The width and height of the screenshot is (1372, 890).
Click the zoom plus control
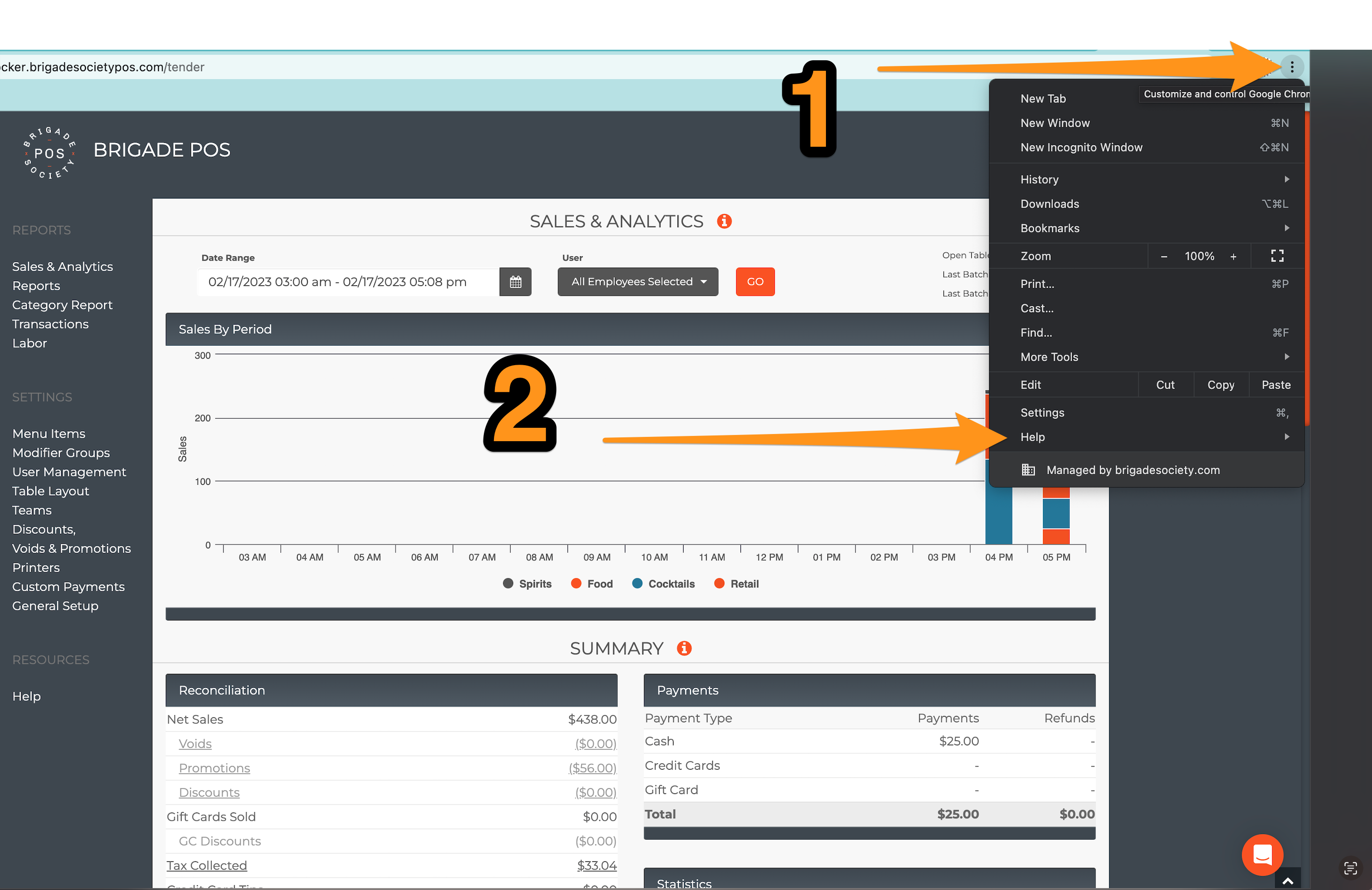click(1233, 257)
